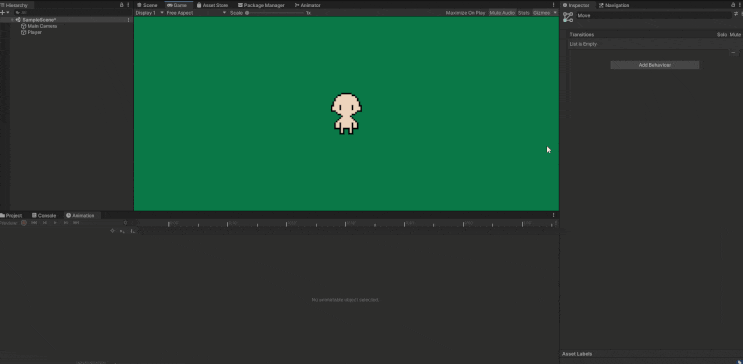Click the Add Event icon
Image resolution: width=743 pixels, height=364 pixels.
(133, 231)
